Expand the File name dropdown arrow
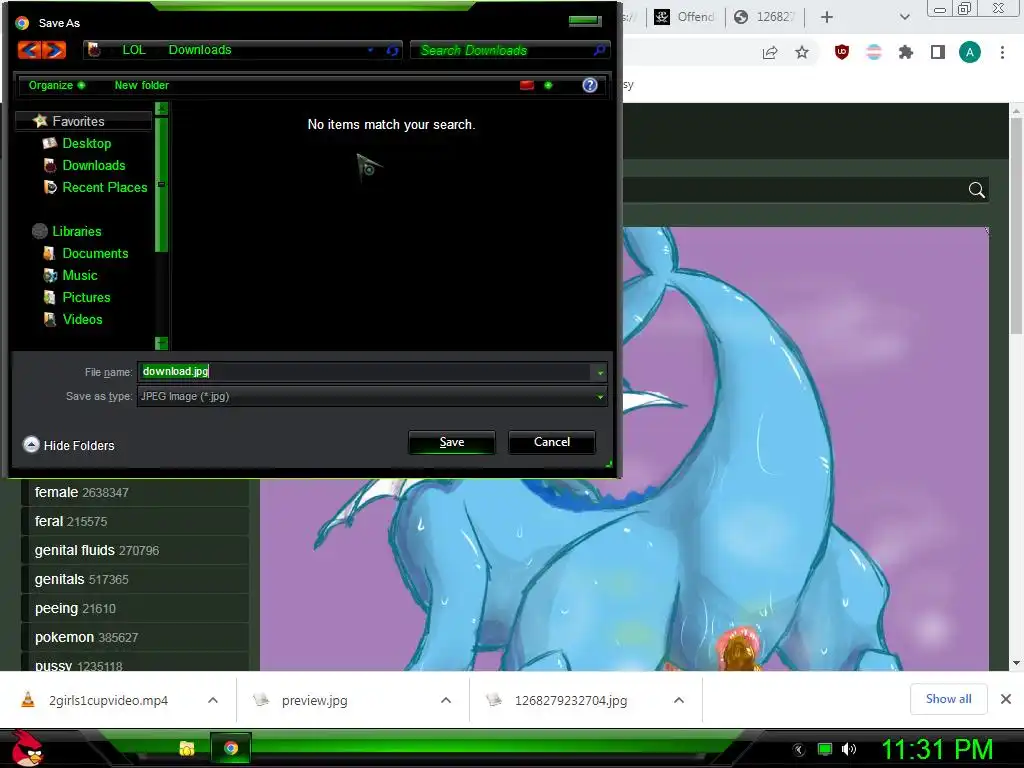1024x768 pixels. pos(600,373)
